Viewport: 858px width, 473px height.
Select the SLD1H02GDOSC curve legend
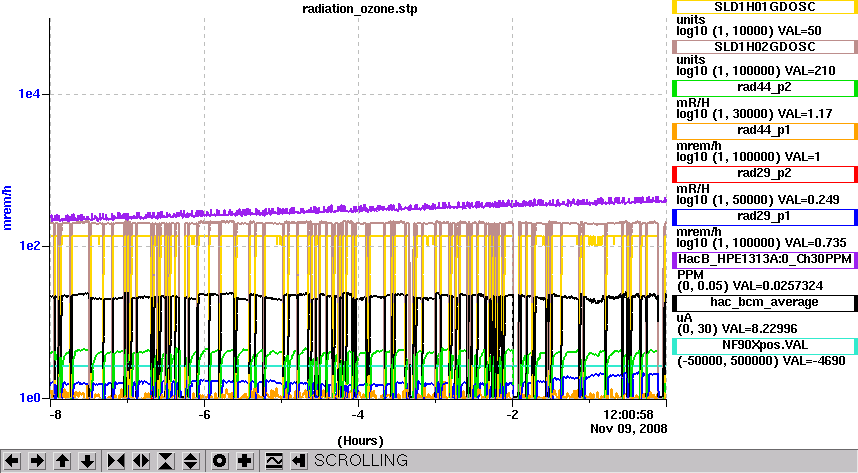click(764, 47)
